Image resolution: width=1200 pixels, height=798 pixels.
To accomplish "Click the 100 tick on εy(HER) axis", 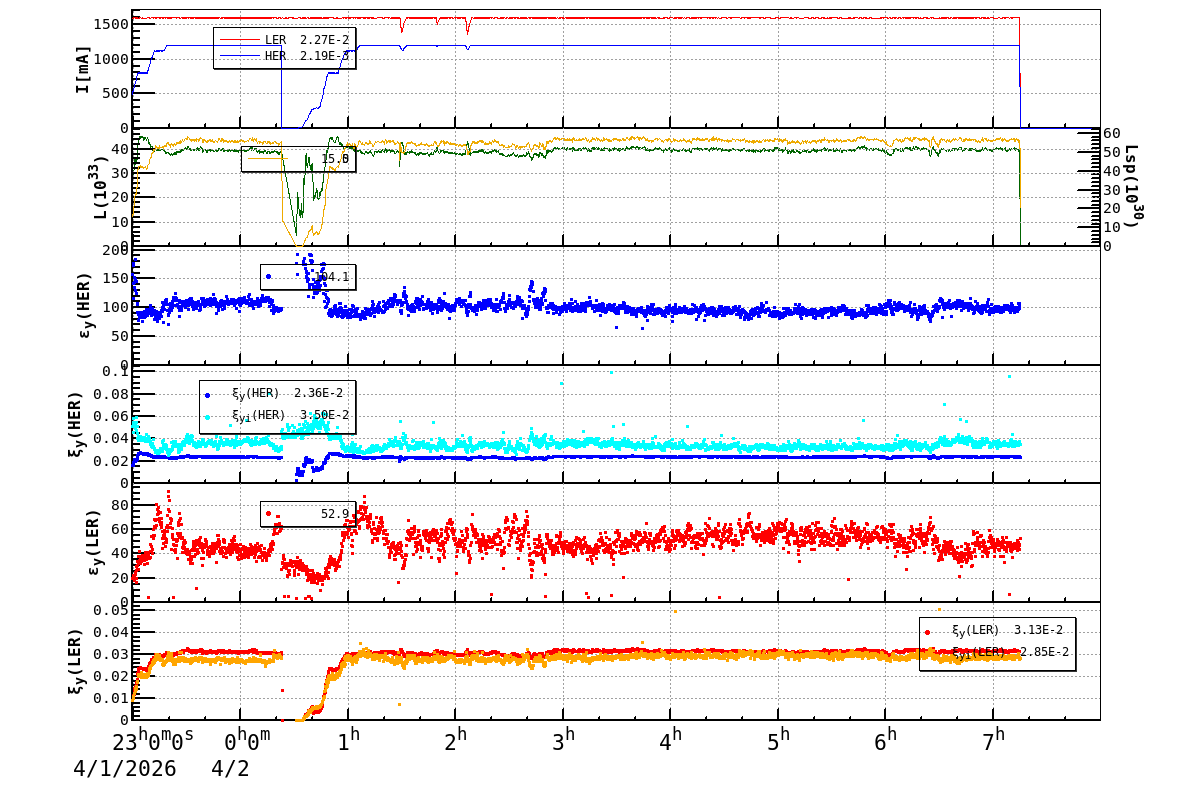I will pos(114,307).
